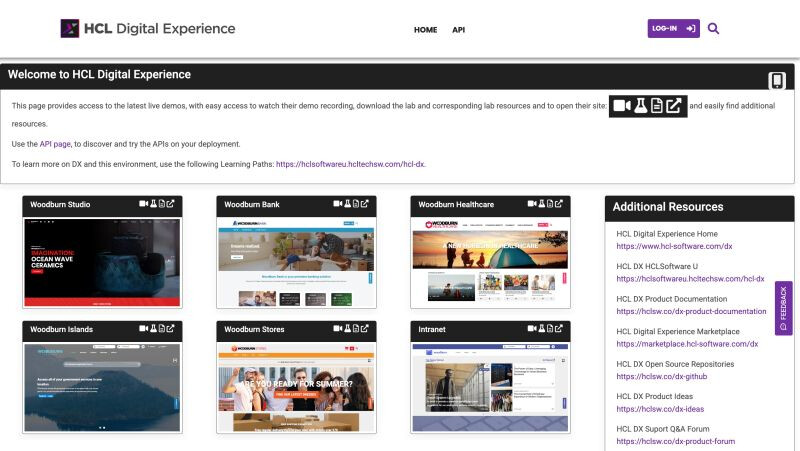Open the hclsw.co/dx-product-forum link
The width and height of the screenshot is (800, 451).
click(x=676, y=441)
